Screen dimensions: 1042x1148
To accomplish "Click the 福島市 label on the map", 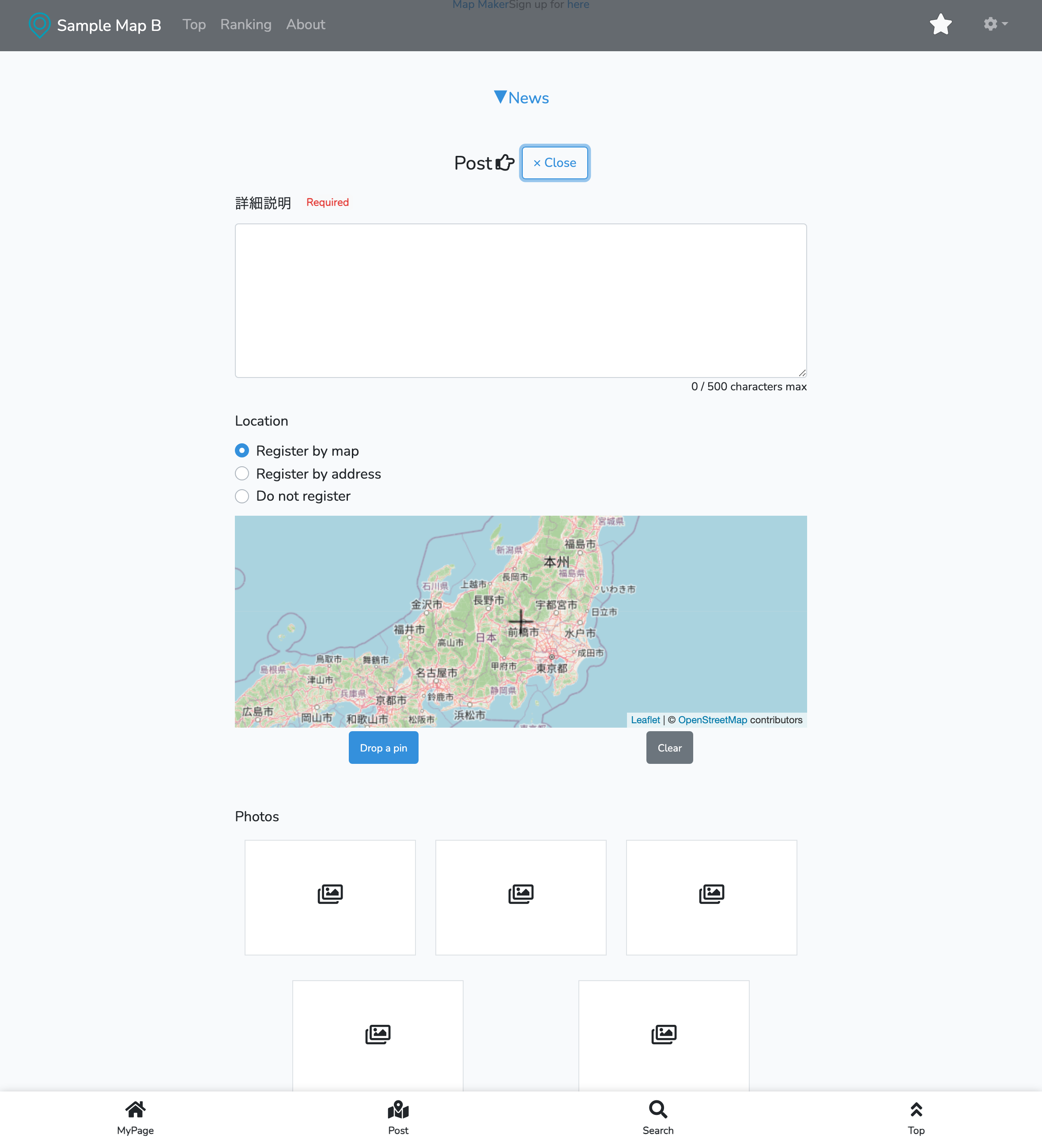I will pyautogui.click(x=580, y=544).
